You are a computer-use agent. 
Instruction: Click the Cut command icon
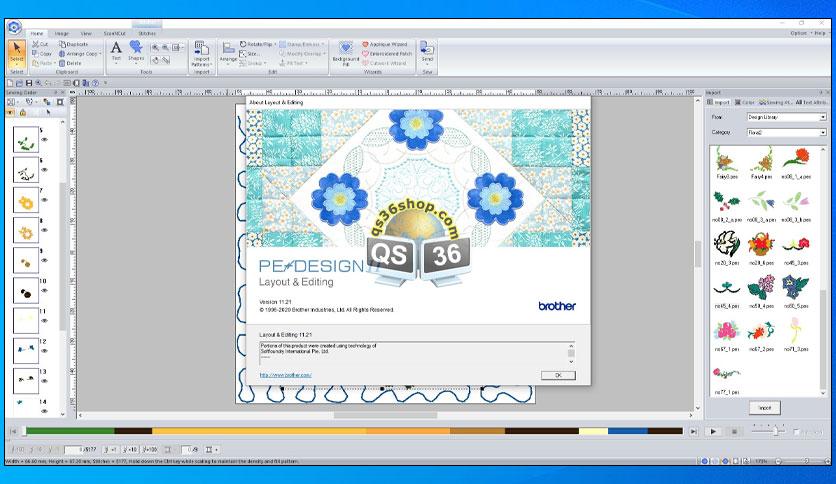click(36, 44)
